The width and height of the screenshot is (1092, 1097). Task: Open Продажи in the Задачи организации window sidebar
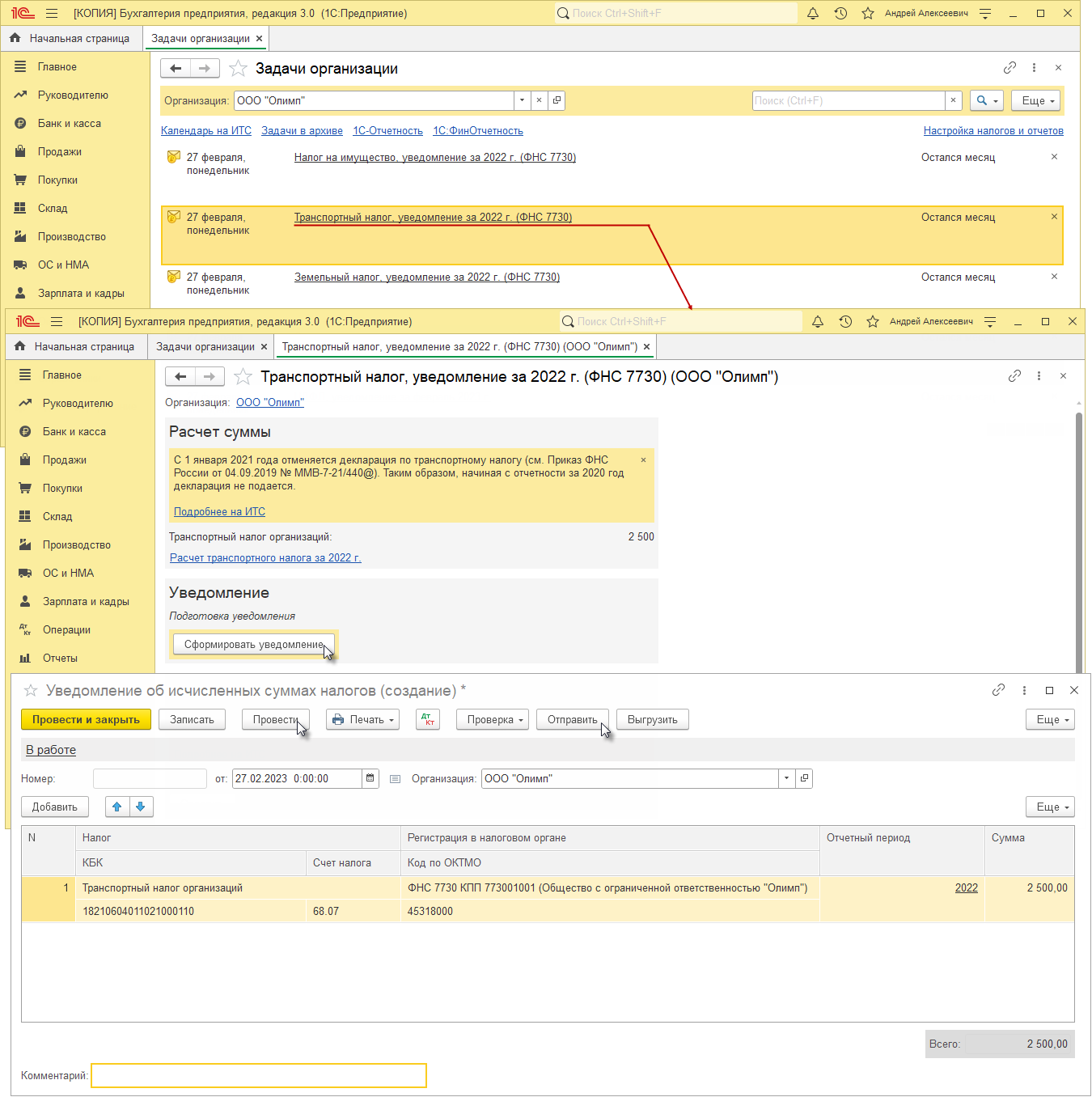(60, 152)
